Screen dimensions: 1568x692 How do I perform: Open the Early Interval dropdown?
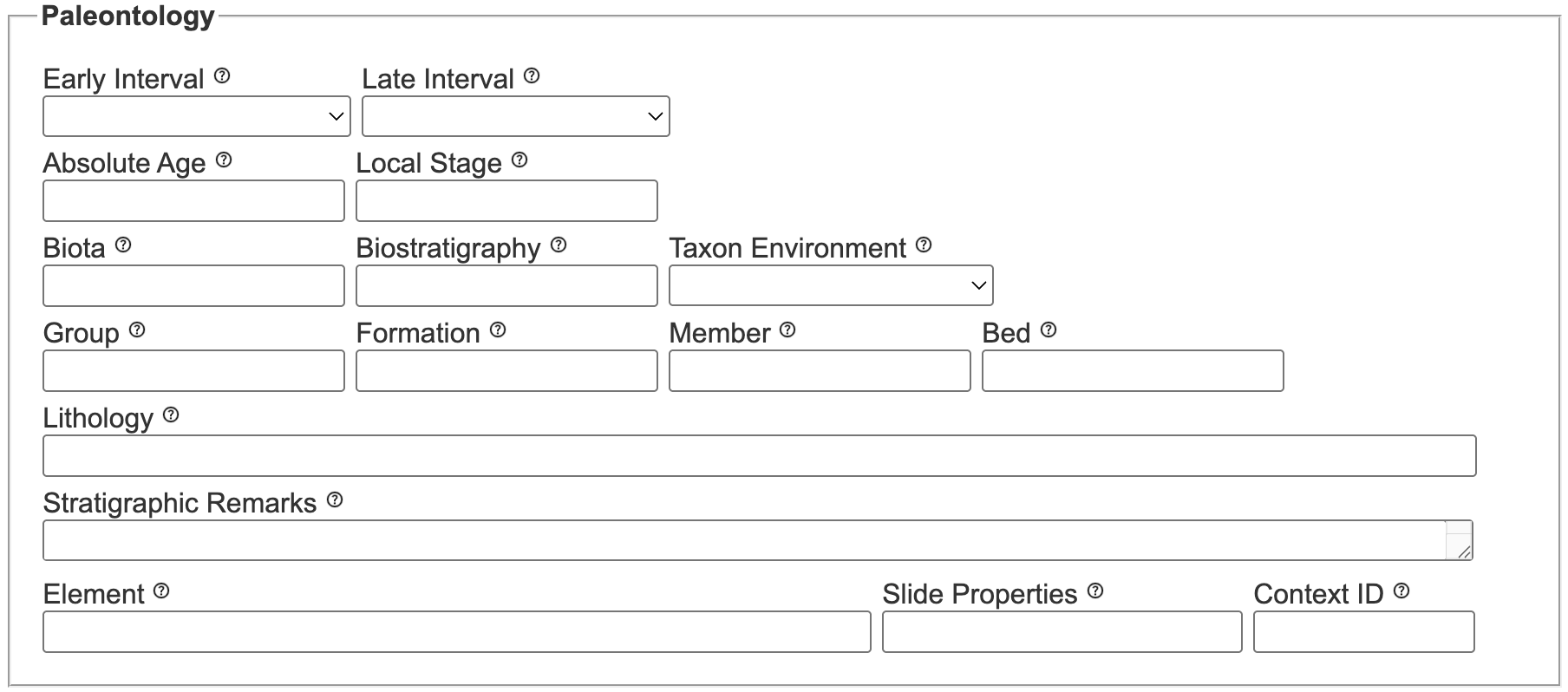click(x=196, y=115)
